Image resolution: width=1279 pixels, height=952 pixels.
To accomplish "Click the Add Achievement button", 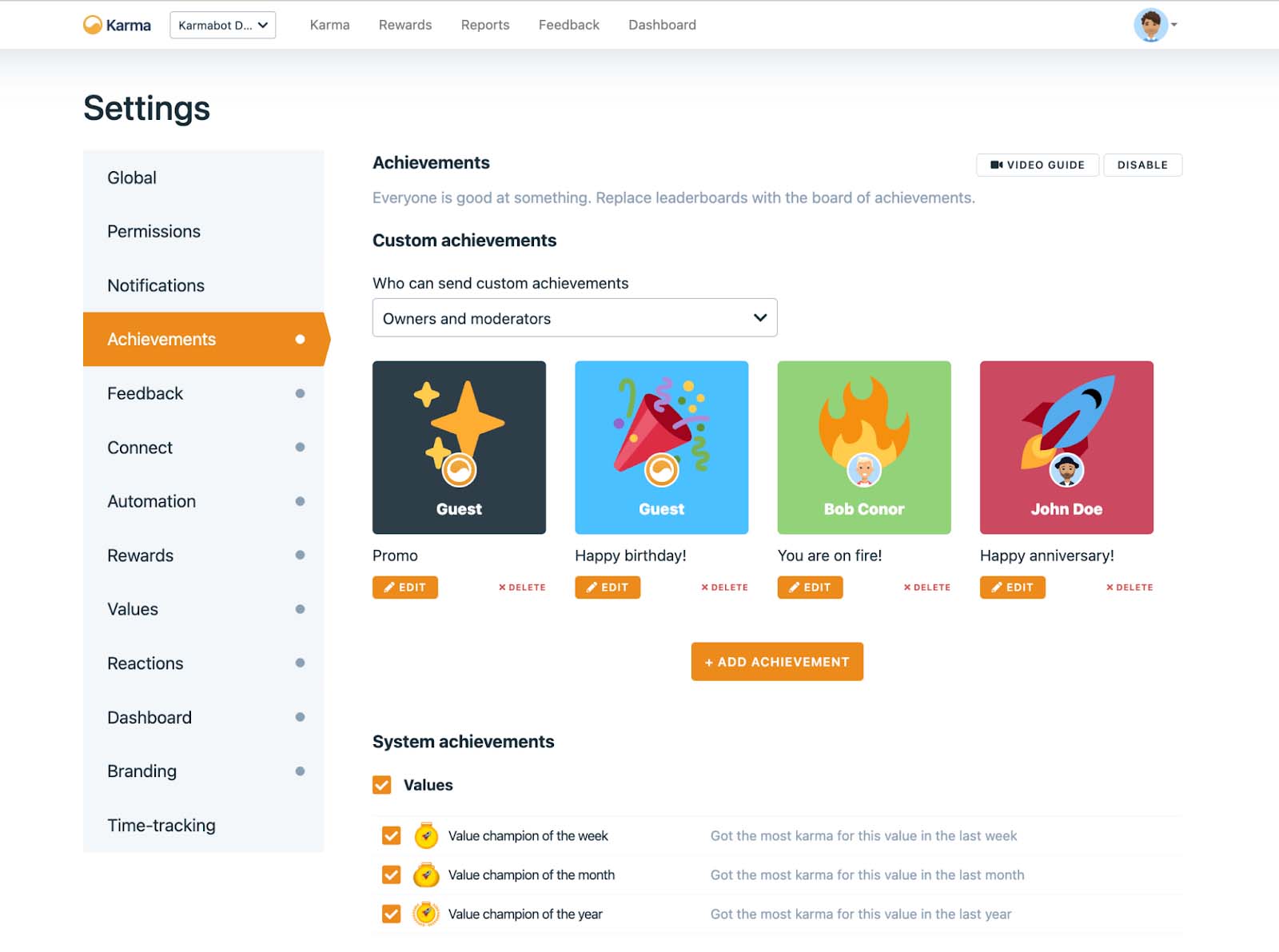I will [776, 662].
